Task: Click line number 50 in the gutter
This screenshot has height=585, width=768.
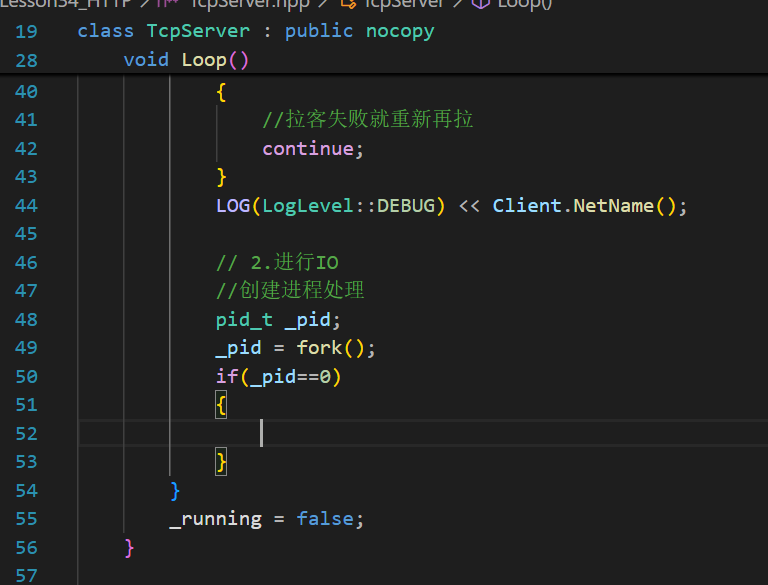Action: click(x=26, y=377)
